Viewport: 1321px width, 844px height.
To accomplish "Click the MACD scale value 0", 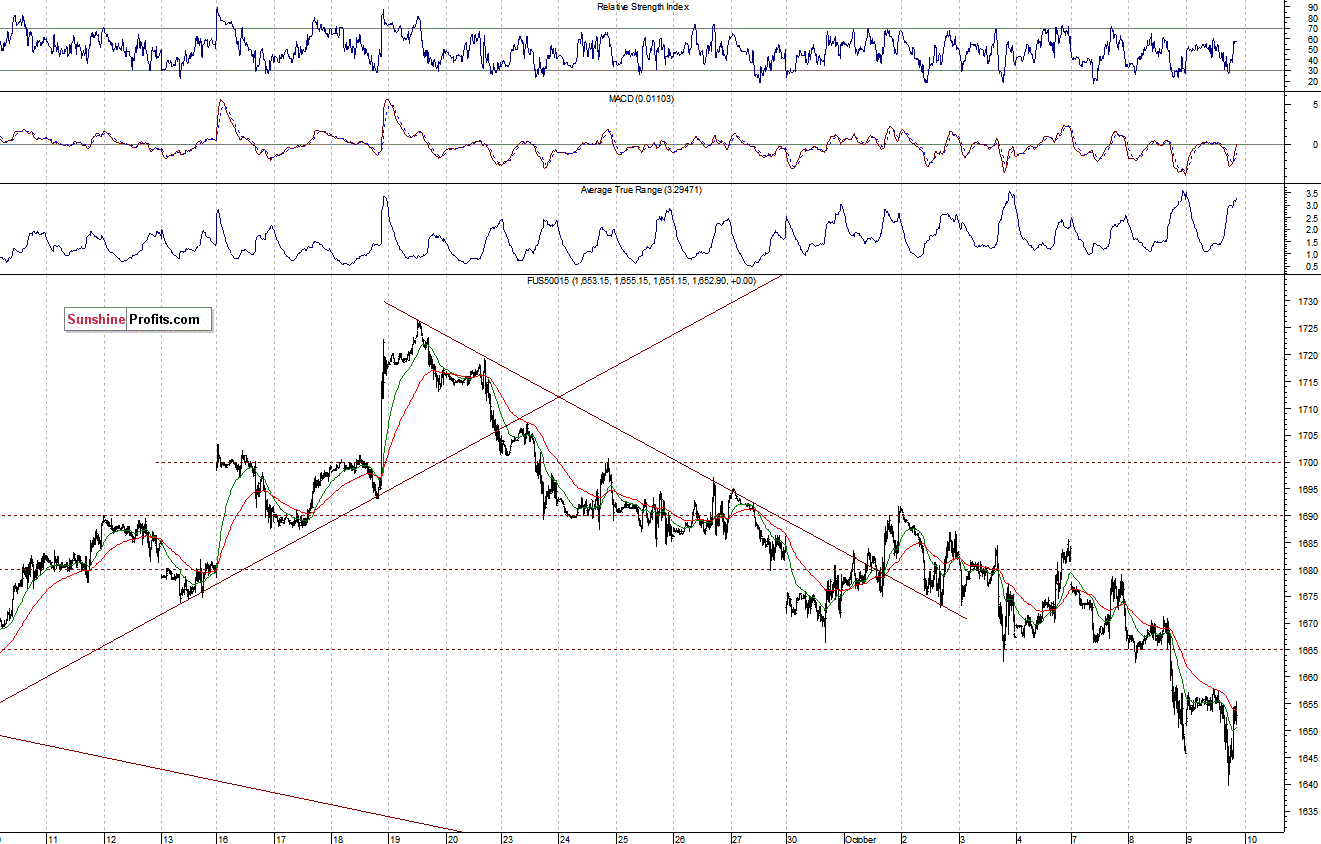I will [1315, 144].
